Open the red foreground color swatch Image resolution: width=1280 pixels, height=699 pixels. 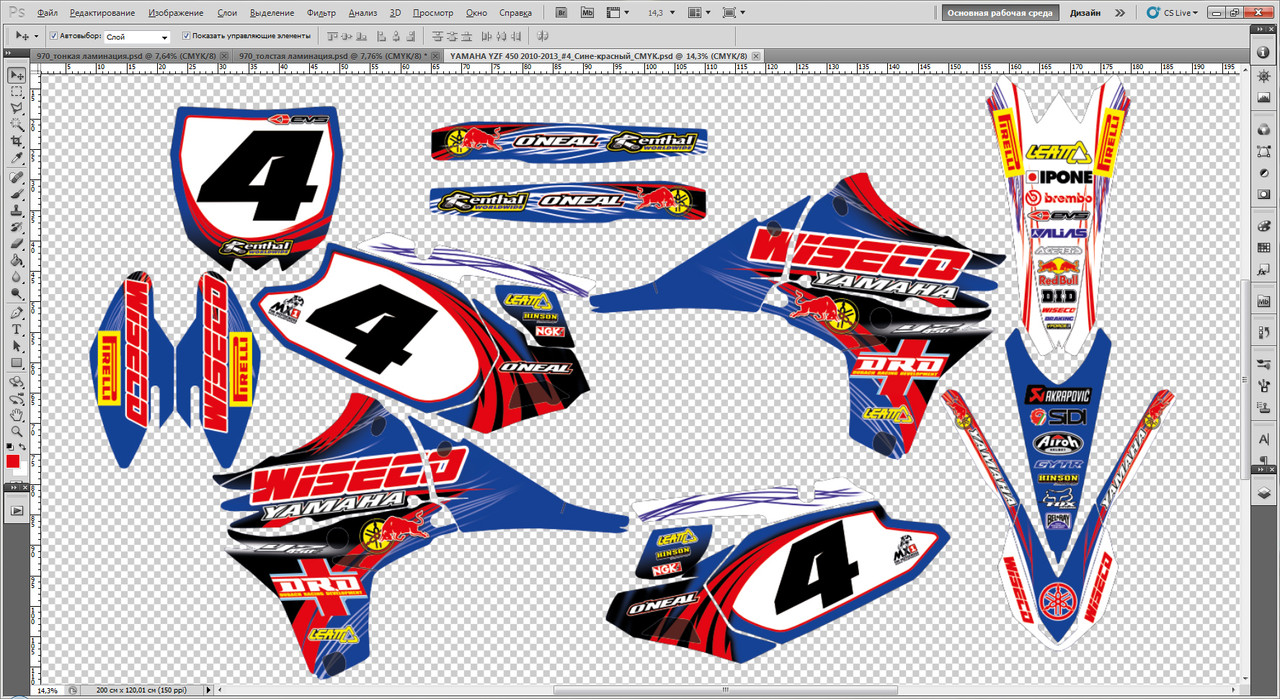[12, 460]
